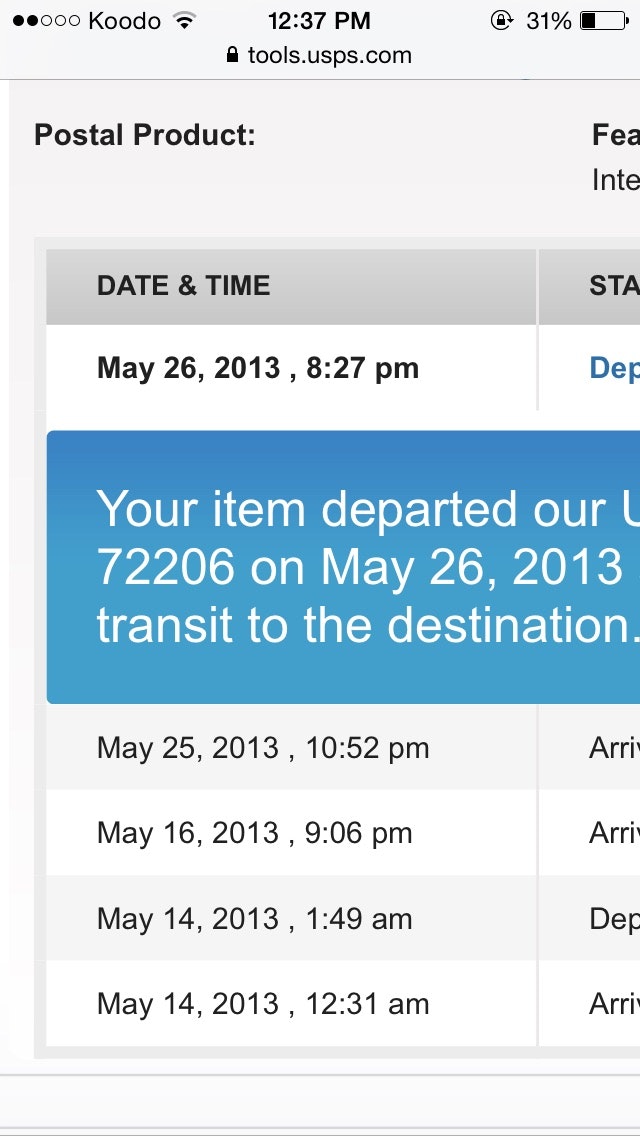Tap the 31% battery percentage text
The image size is (640, 1136).
(x=548, y=20)
